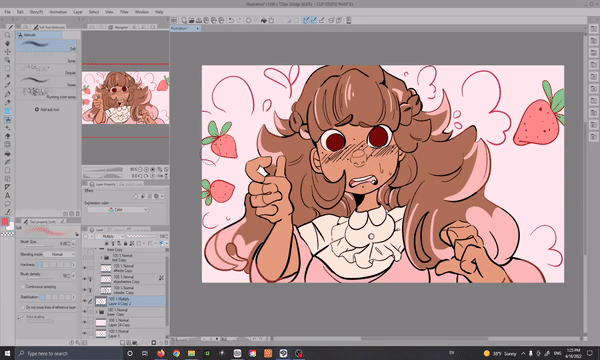
Task: Expand the text Copy layer folder
Action: pos(101,257)
